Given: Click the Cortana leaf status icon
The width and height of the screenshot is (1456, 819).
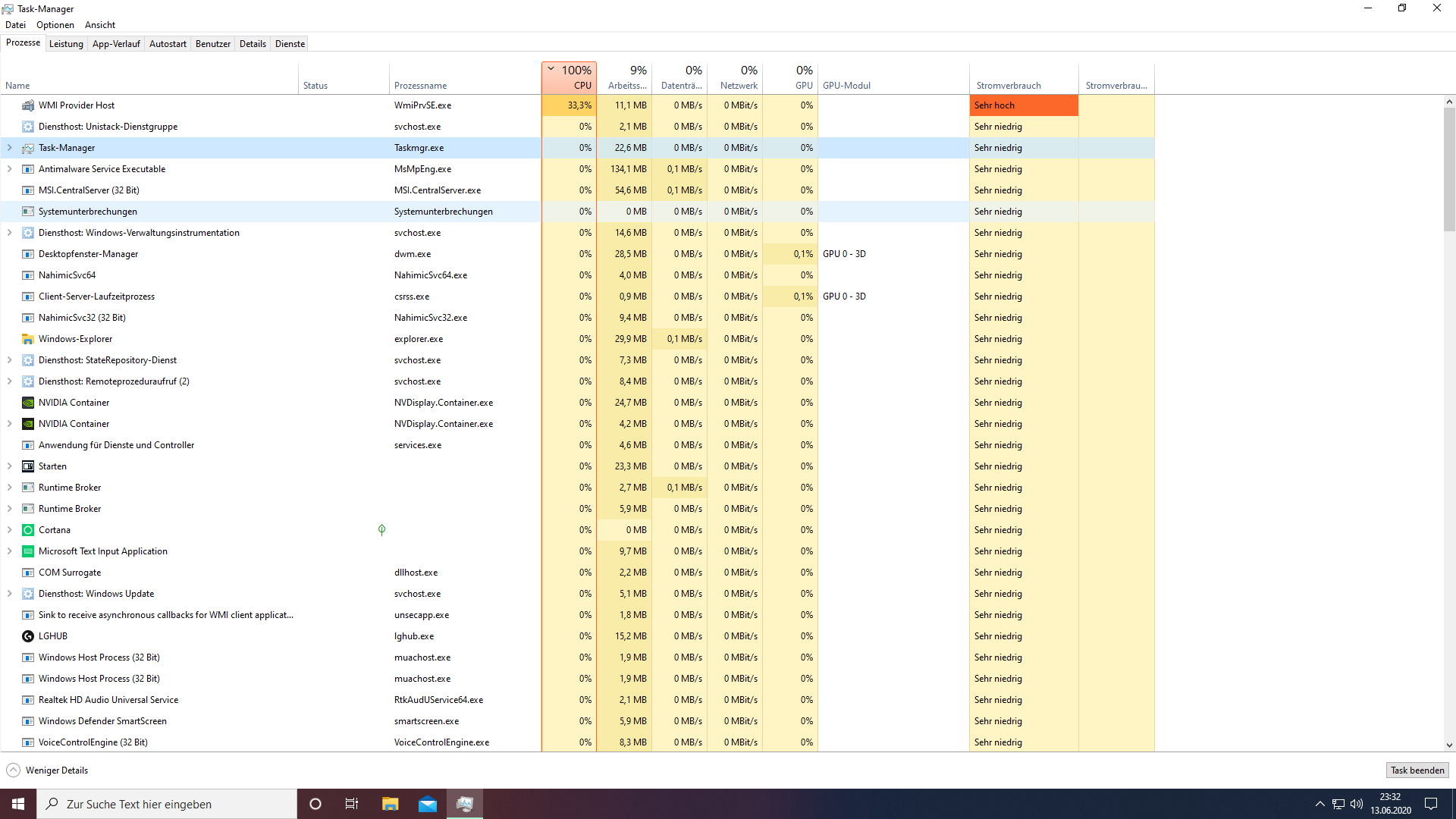Looking at the screenshot, I should point(381,530).
